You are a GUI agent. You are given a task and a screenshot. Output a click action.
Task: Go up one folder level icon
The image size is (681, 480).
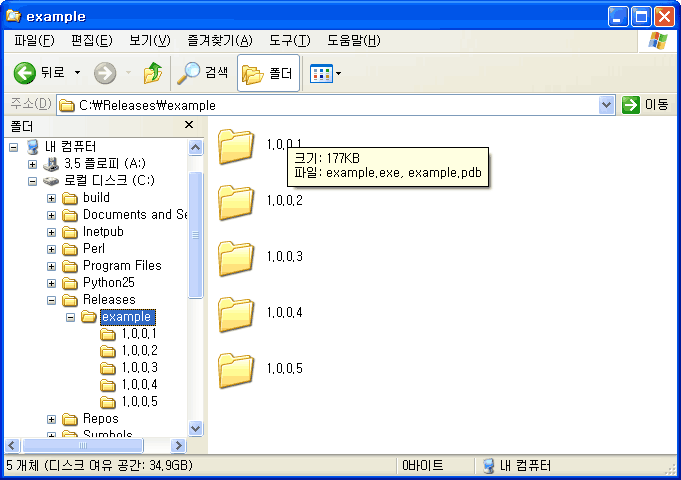pos(153,73)
